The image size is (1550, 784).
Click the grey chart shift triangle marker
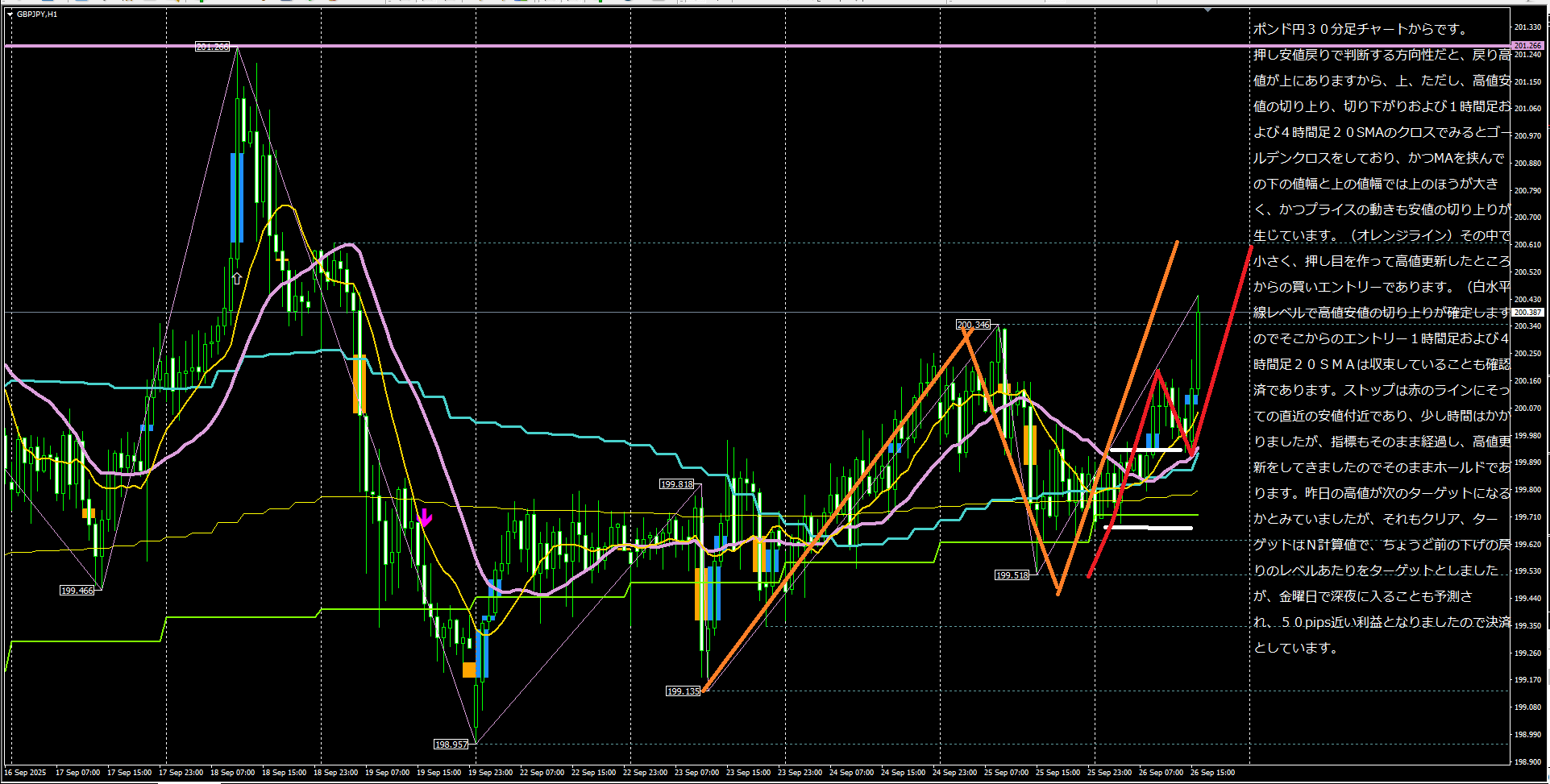point(1207,10)
